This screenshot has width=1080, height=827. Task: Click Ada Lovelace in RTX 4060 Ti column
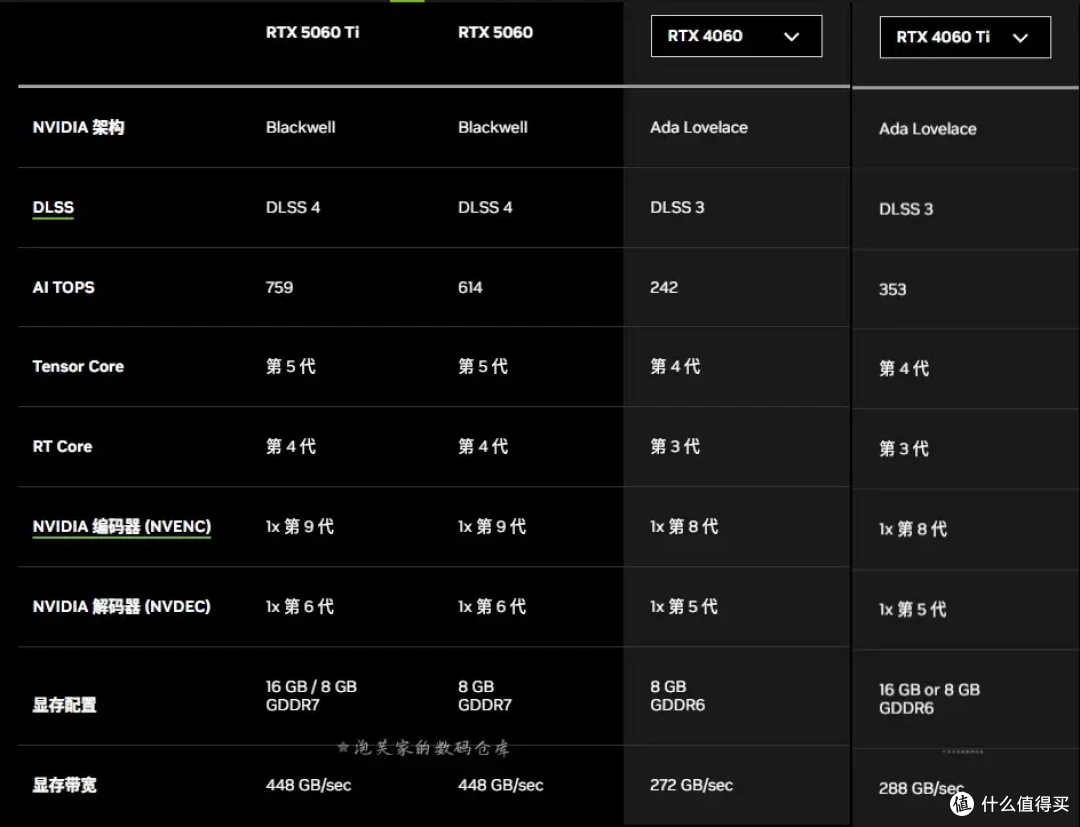tap(928, 129)
